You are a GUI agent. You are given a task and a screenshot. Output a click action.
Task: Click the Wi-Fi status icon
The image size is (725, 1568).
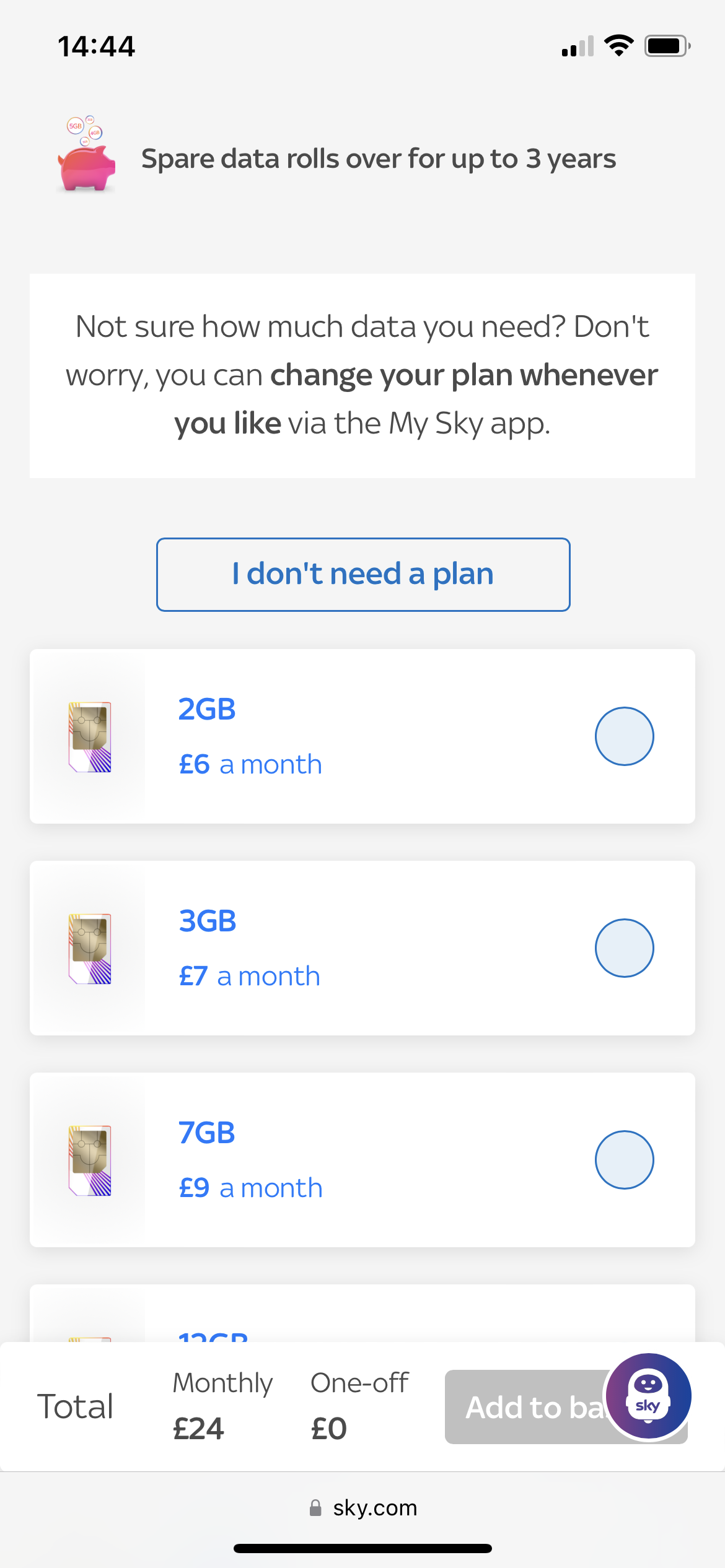click(618, 45)
